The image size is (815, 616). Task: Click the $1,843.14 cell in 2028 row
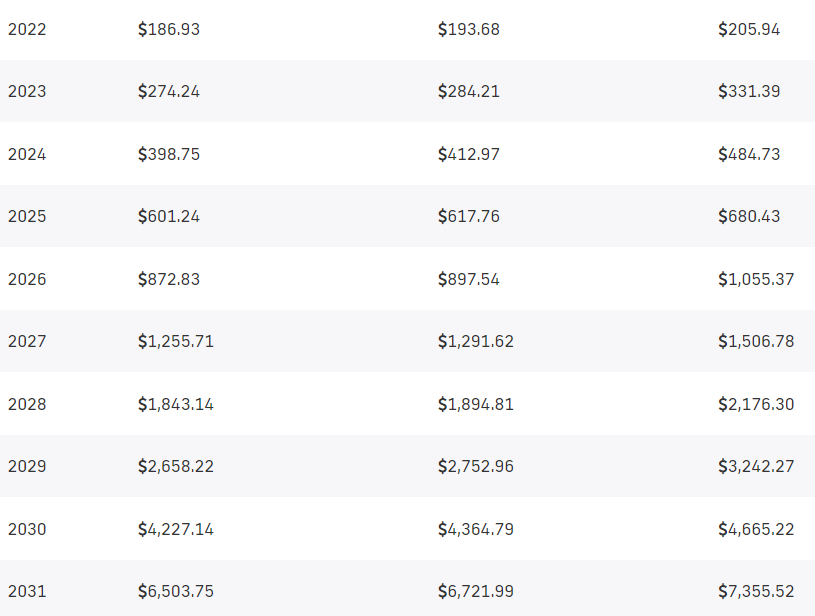(176, 404)
